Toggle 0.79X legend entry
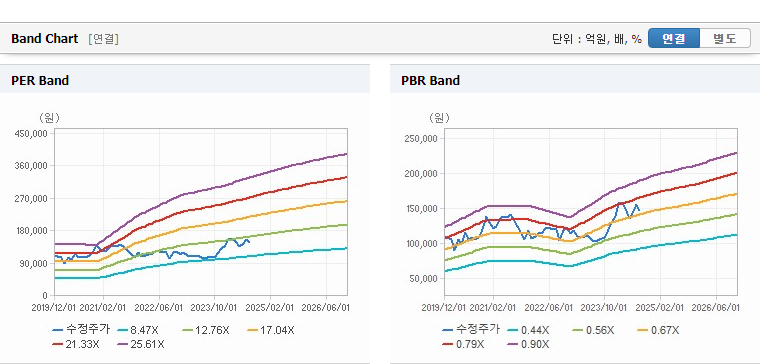The height and width of the screenshot is (364, 760). pos(463,344)
